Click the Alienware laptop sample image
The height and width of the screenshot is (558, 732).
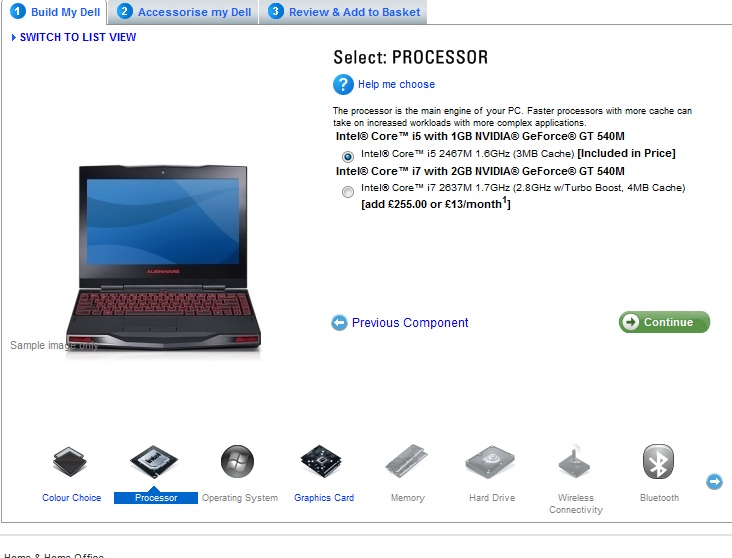pos(163,258)
